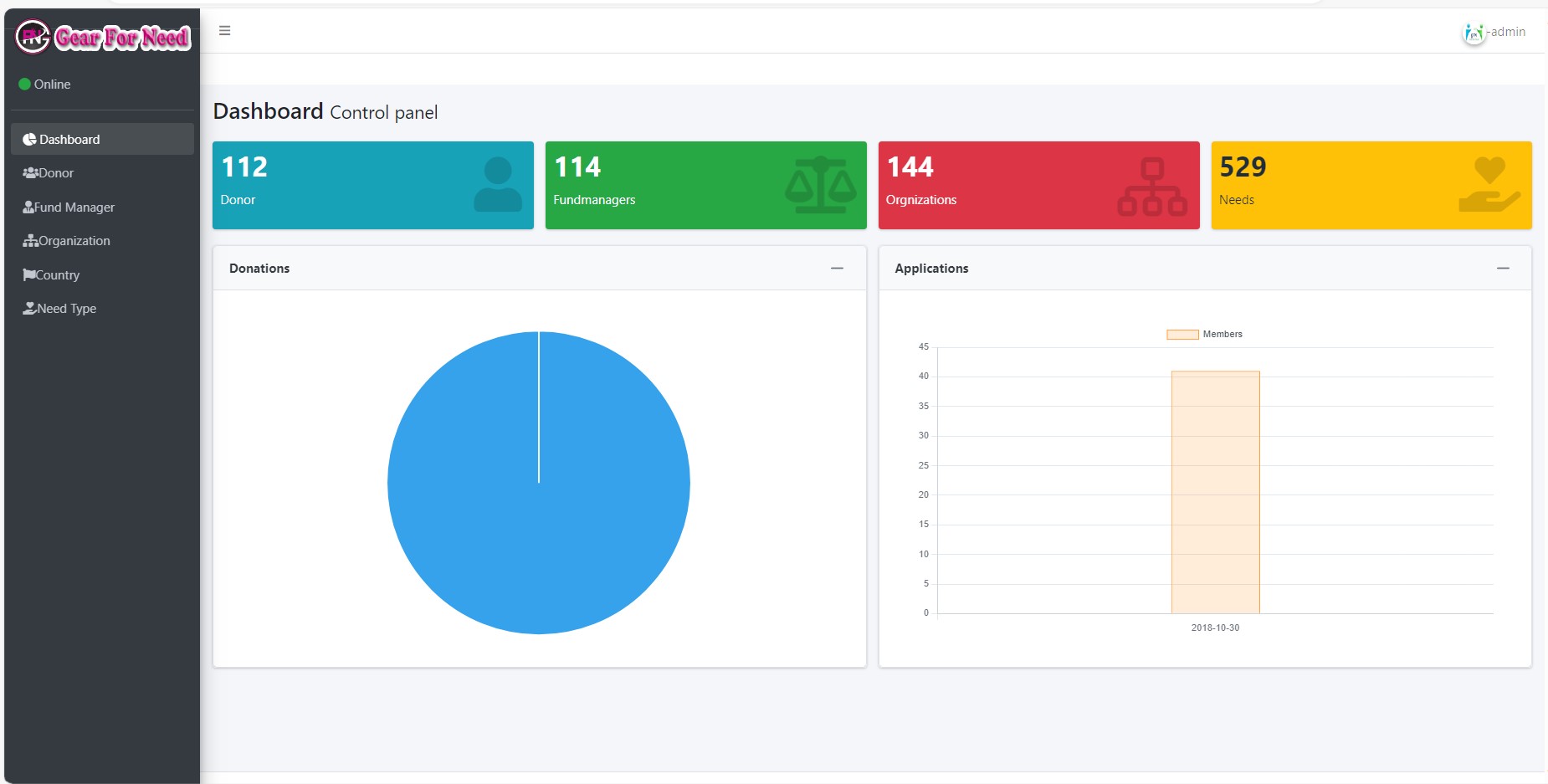1548x784 pixels.
Task: Click the Dashboard pie chart icon in sidebar
Action: pyautogui.click(x=29, y=140)
